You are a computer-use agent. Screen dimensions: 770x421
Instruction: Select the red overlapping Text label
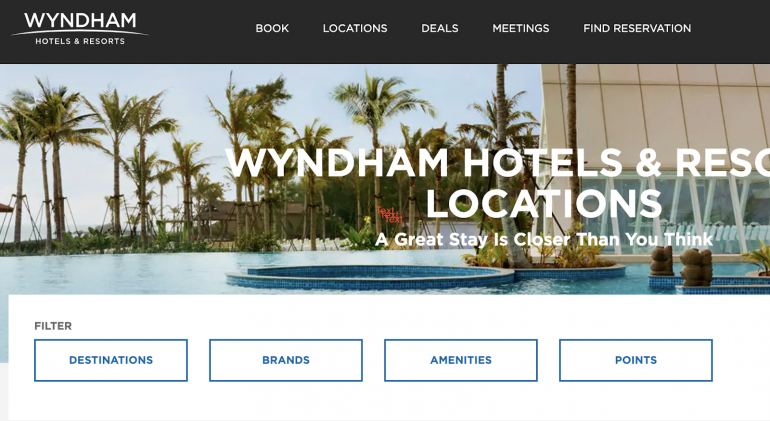[390, 215]
